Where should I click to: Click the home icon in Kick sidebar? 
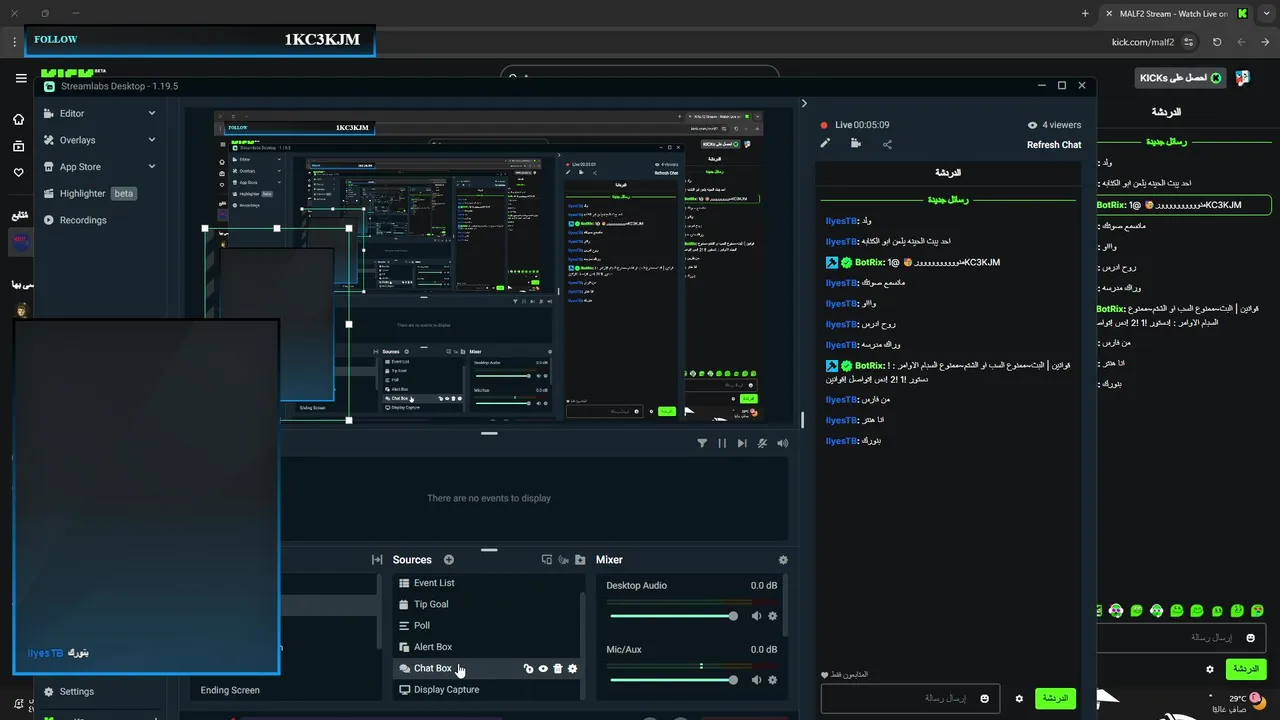(x=18, y=120)
